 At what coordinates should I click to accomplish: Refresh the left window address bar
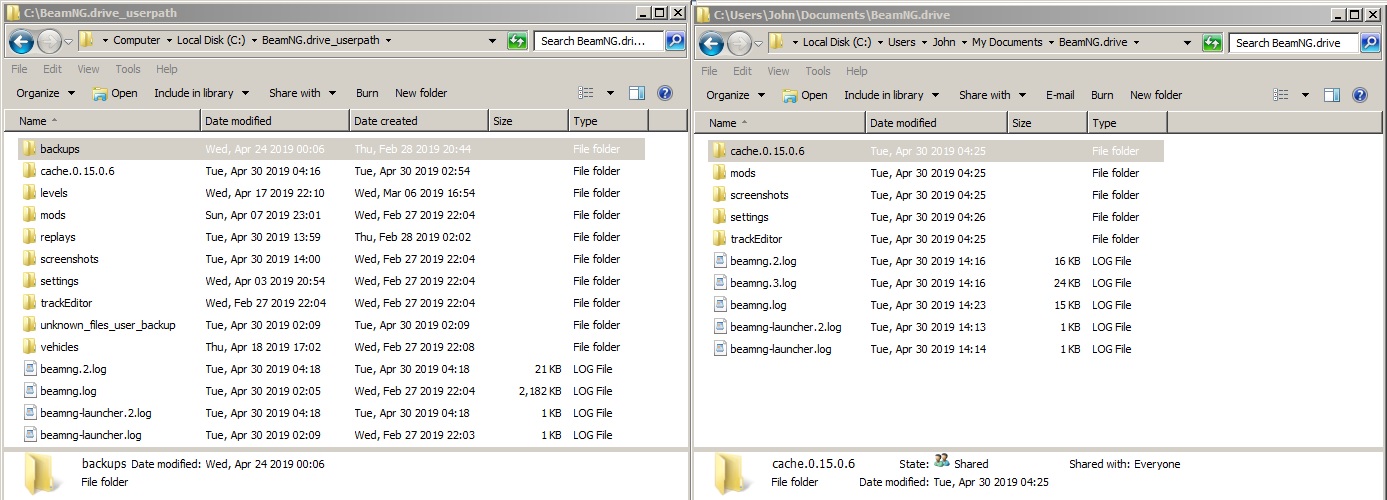click(x=517, y=41)
